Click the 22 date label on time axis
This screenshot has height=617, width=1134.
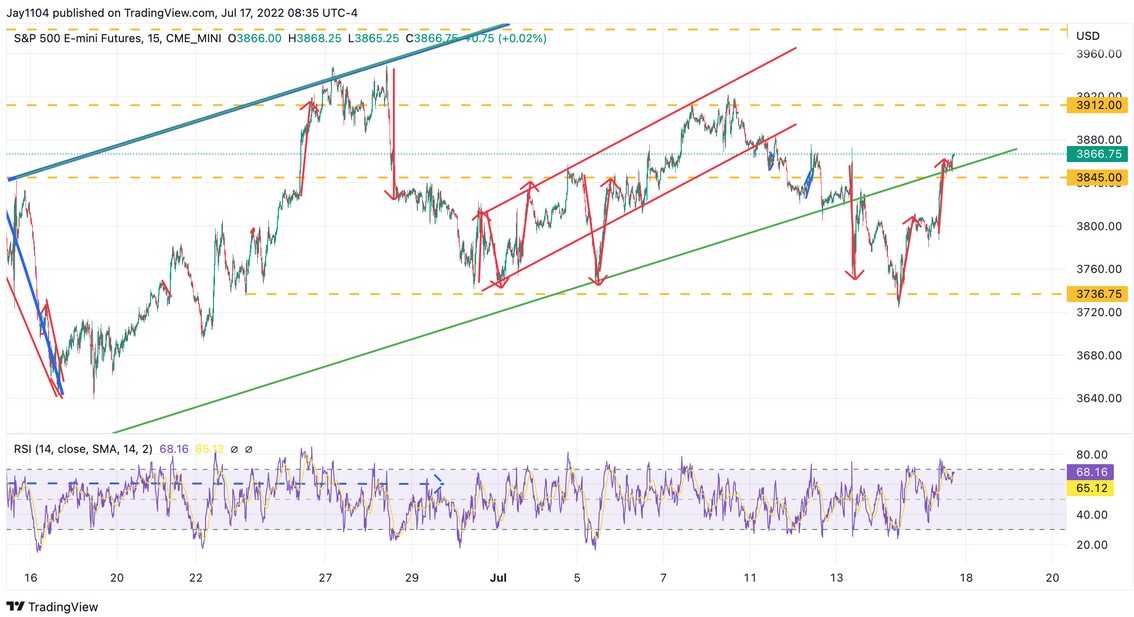pyautogui.click(x=195, y=578)
